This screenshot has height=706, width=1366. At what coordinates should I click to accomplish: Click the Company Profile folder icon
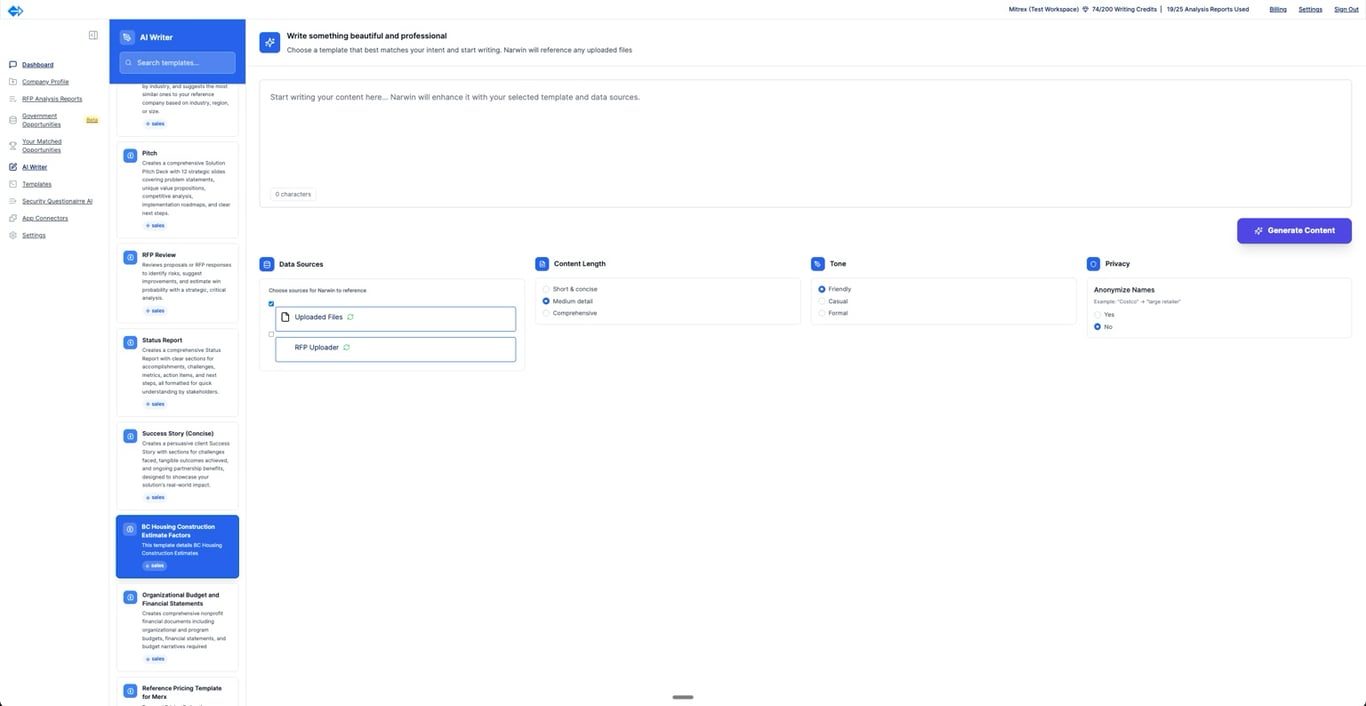click(x=13, y=82)
